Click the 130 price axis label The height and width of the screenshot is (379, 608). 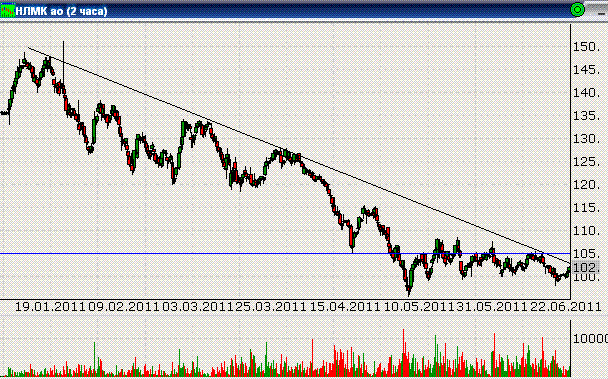[x=586, y=139]
